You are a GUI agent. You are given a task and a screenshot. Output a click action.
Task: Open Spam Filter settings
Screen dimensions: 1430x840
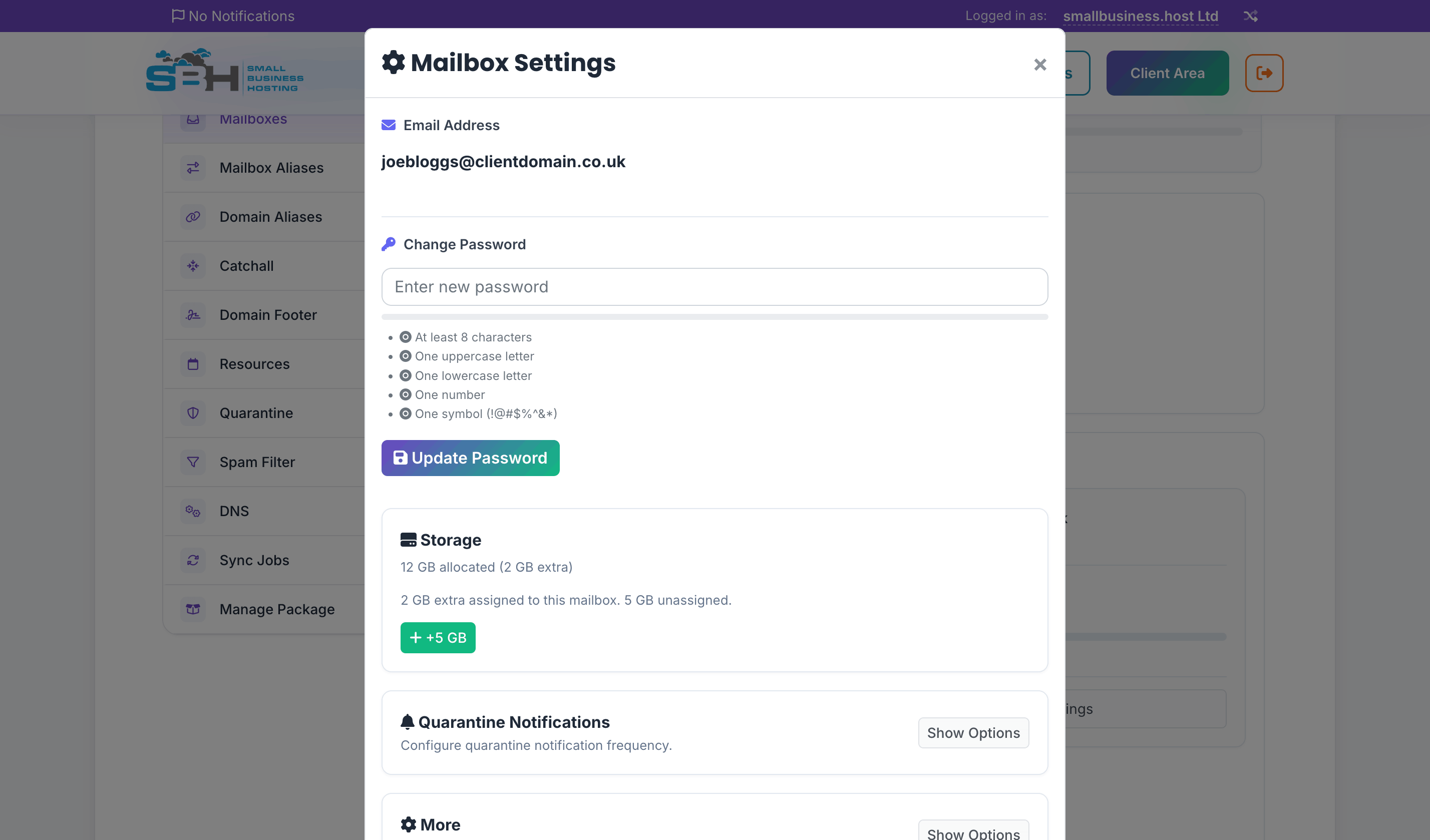coord(264,462)
